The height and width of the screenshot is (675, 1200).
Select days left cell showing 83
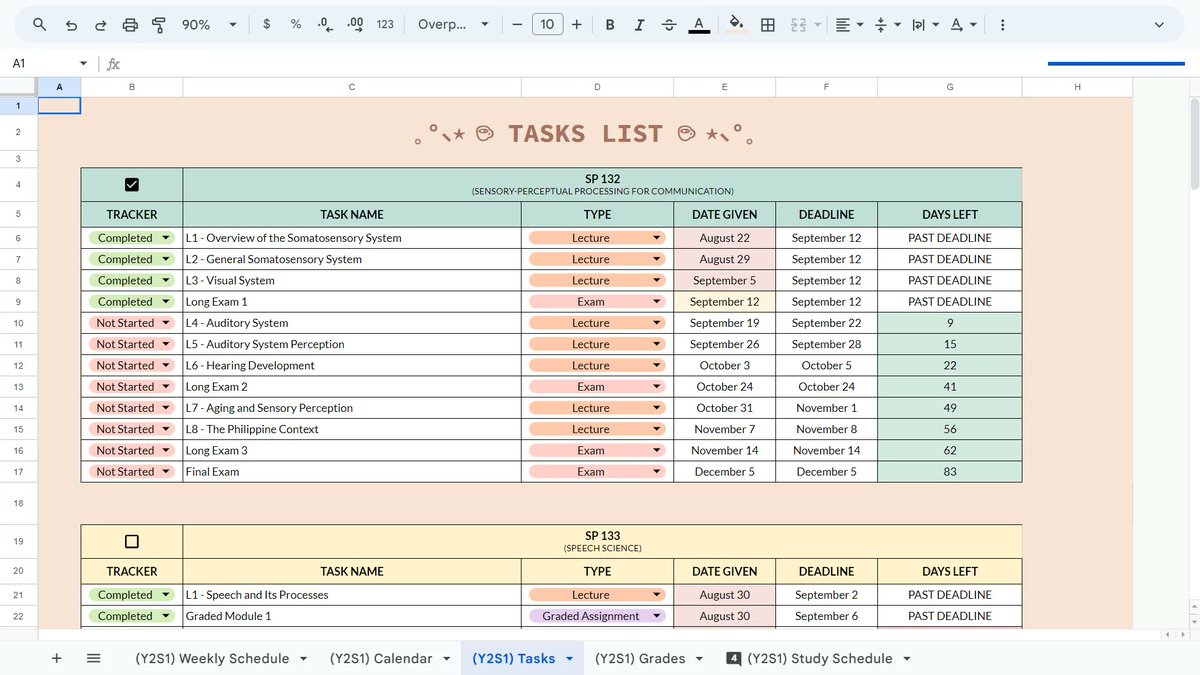(950, 472)
